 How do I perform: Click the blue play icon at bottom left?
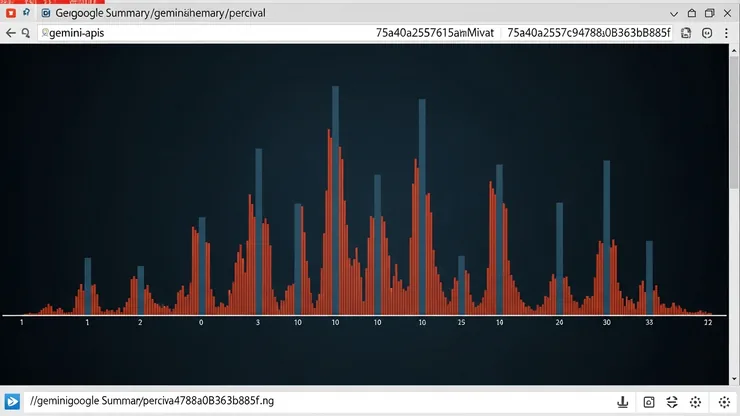[x=13, y=401]
